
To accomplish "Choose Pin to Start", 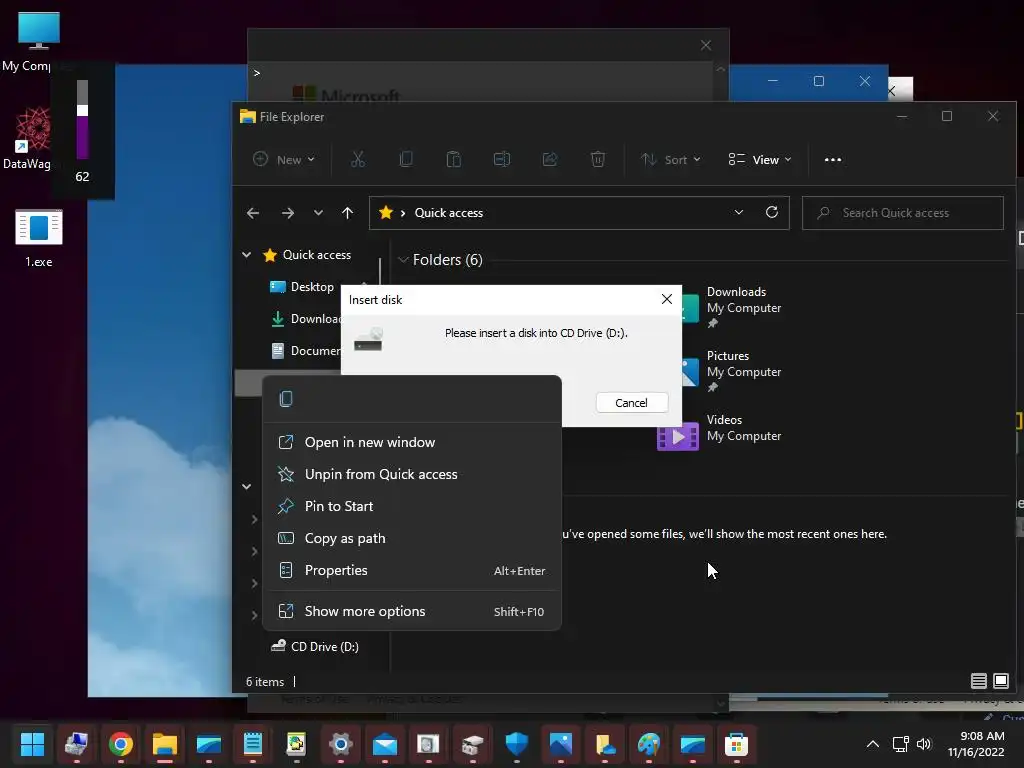I will (x=412, y=506).
